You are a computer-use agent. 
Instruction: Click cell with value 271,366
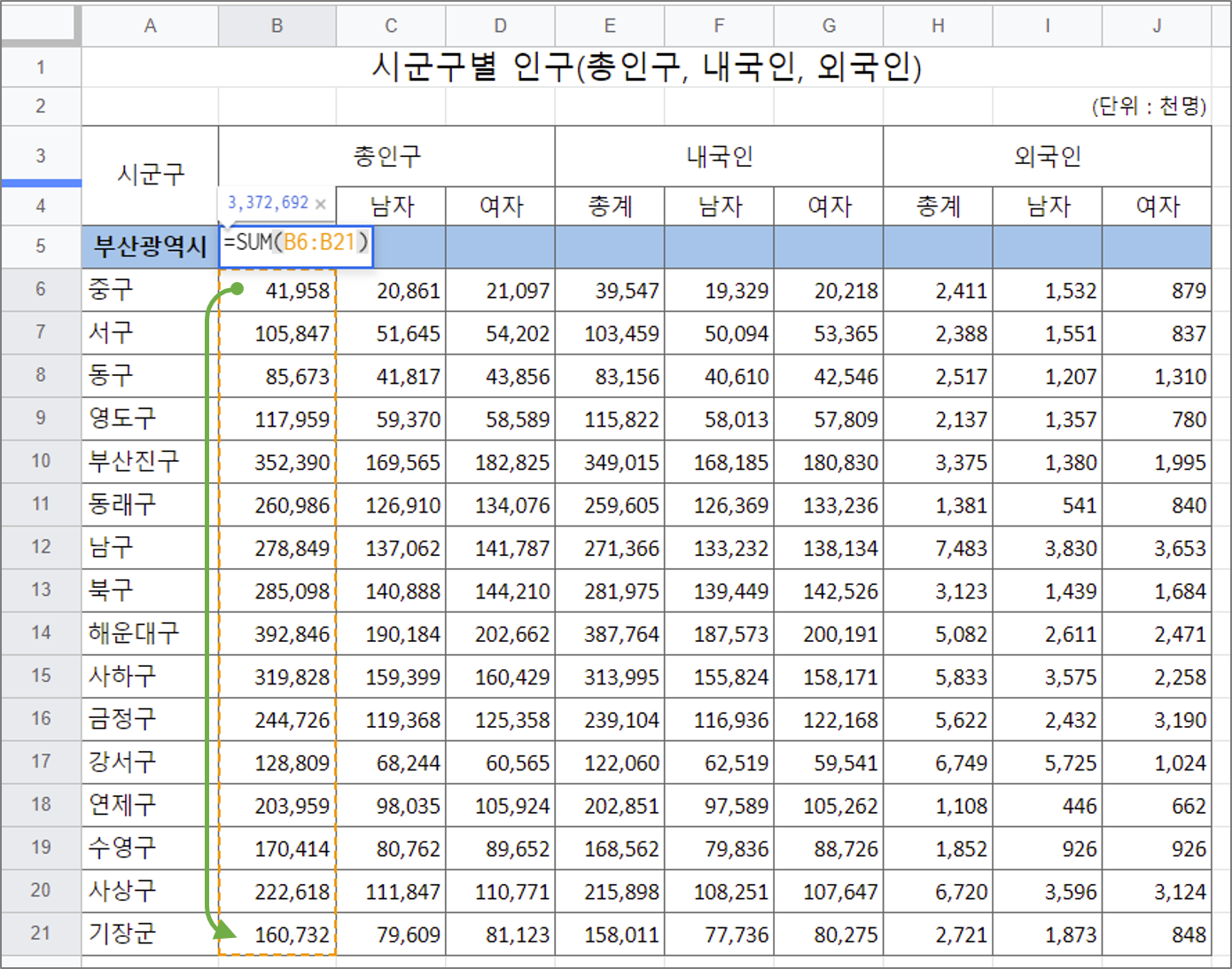[610, 547]
